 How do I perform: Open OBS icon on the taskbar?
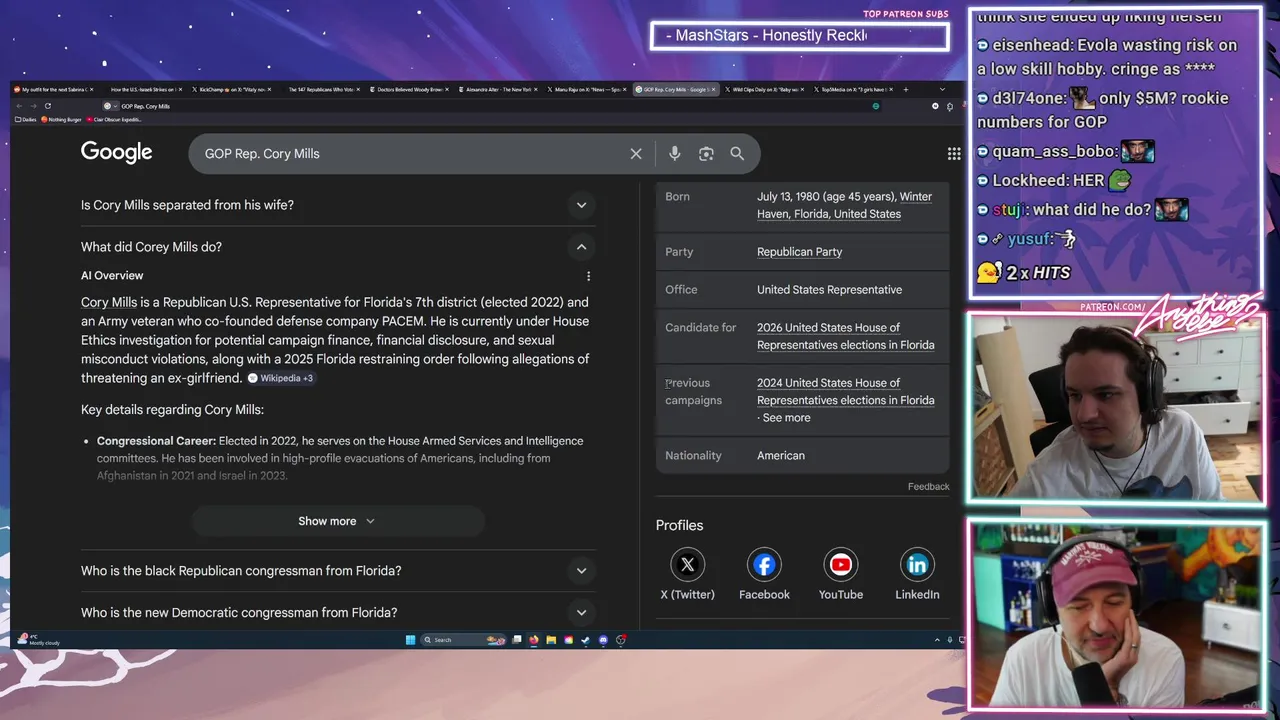pyautogui.click(x=621, y=640)
